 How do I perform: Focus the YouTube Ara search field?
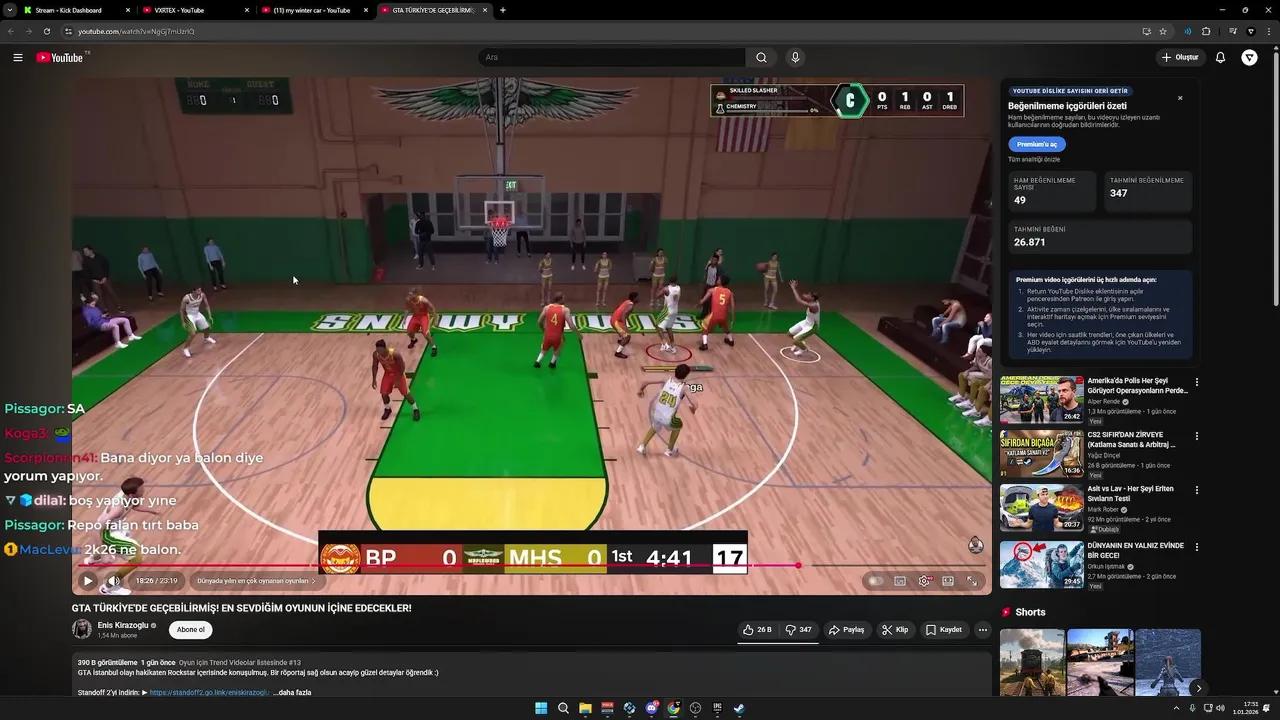(612, 57)
